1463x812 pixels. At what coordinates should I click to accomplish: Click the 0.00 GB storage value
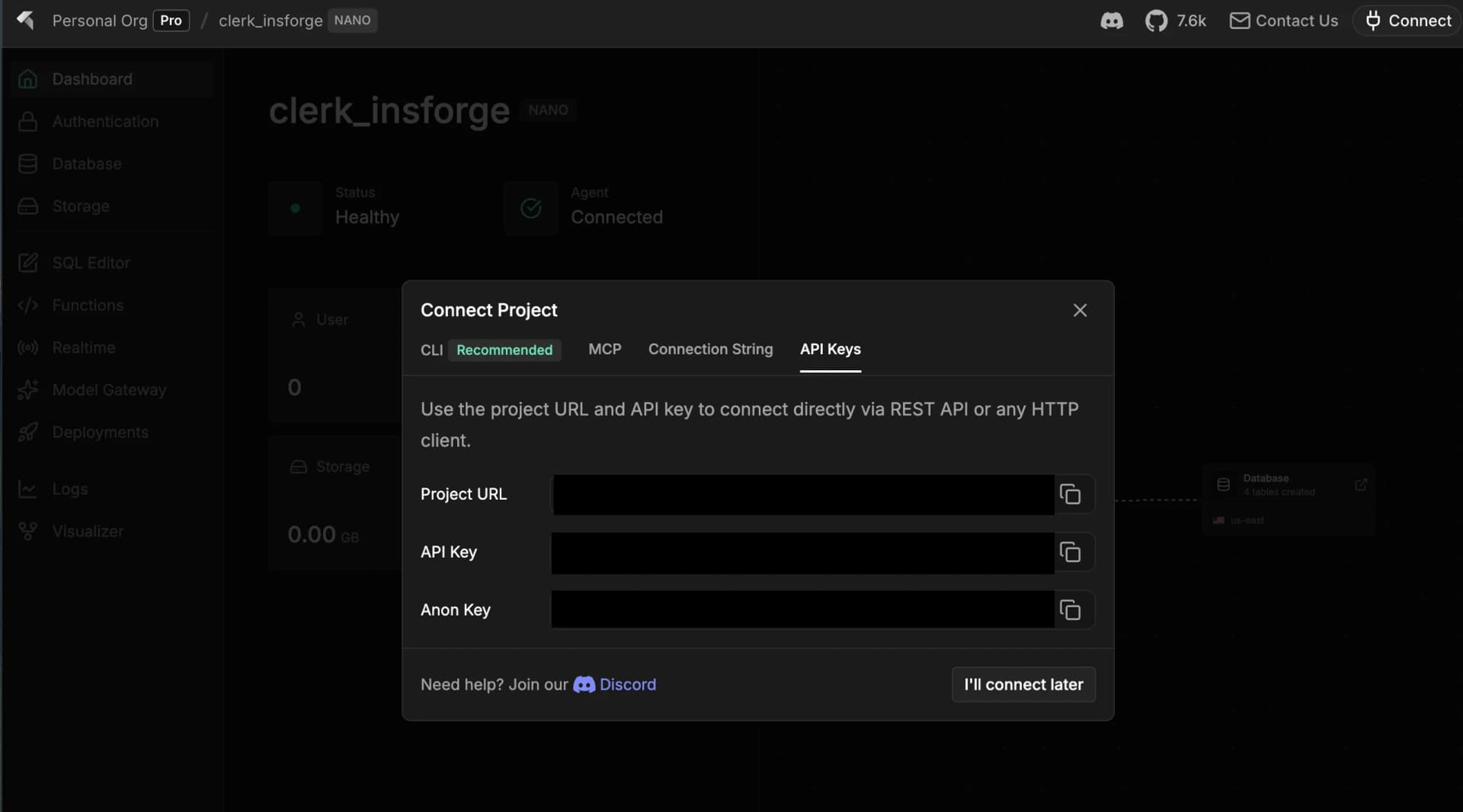click(x=323, y=535)
